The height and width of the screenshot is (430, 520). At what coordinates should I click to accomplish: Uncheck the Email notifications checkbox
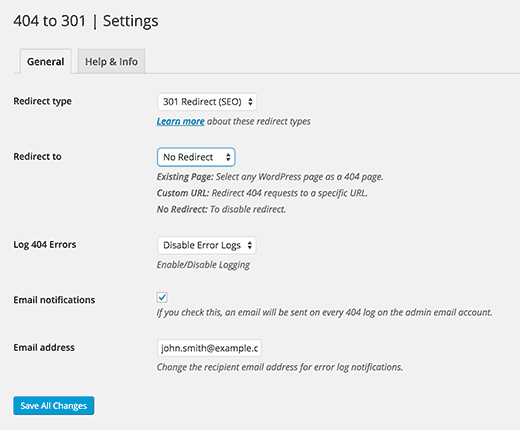162,297
